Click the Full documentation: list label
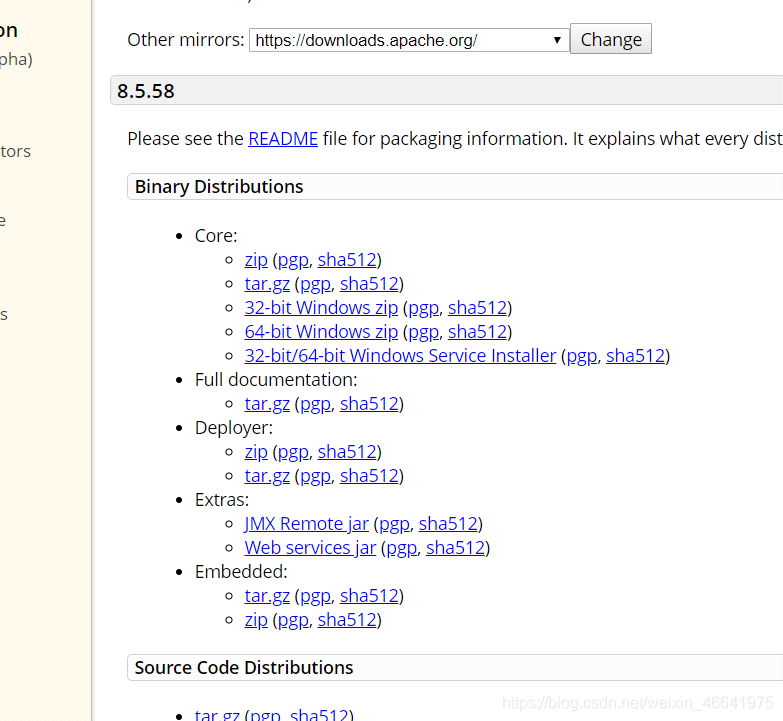The height and width of the screenshot is (721, 783). tap(276, 380)
